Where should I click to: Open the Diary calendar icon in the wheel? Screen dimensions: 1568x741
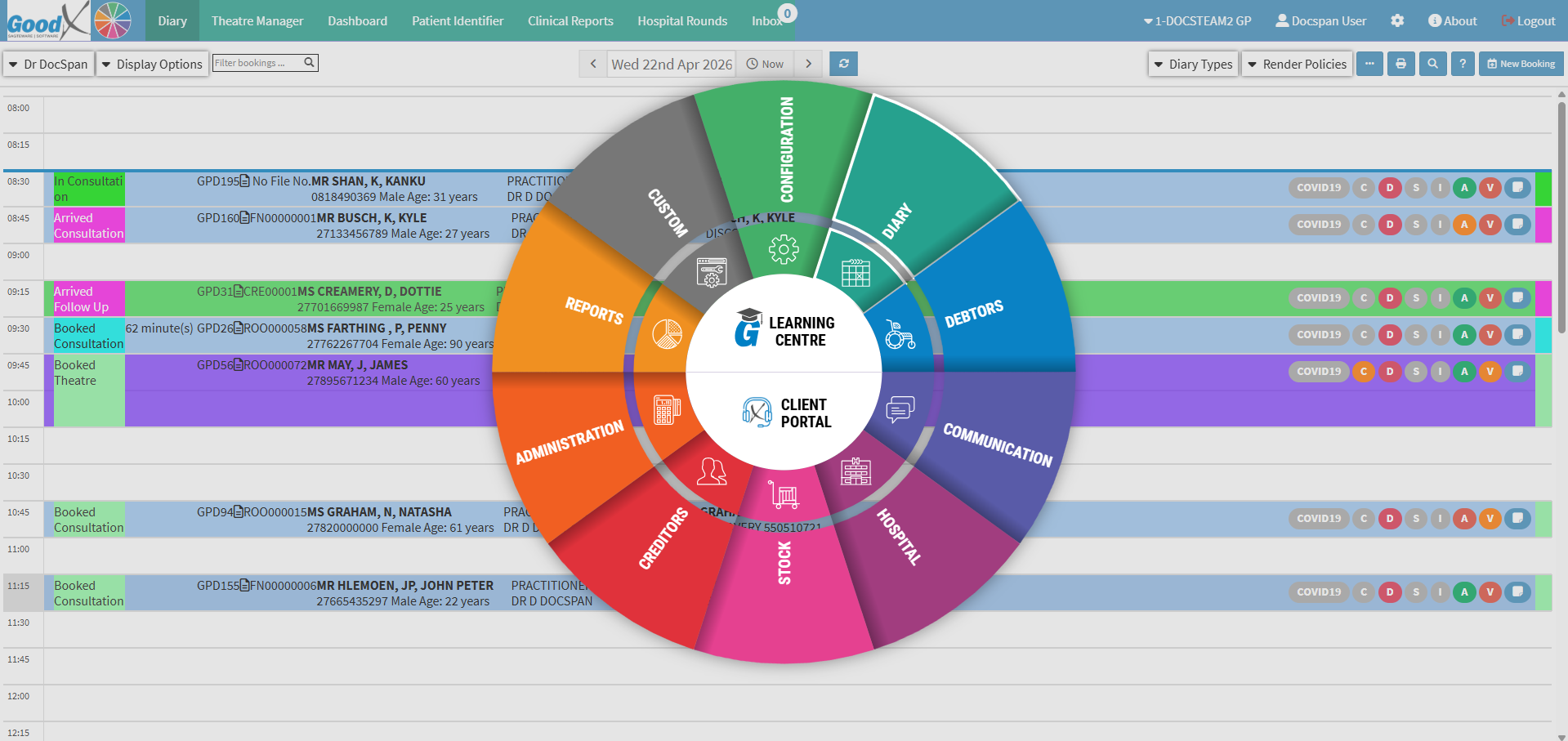pyautogui.click(x=855, y=272)
